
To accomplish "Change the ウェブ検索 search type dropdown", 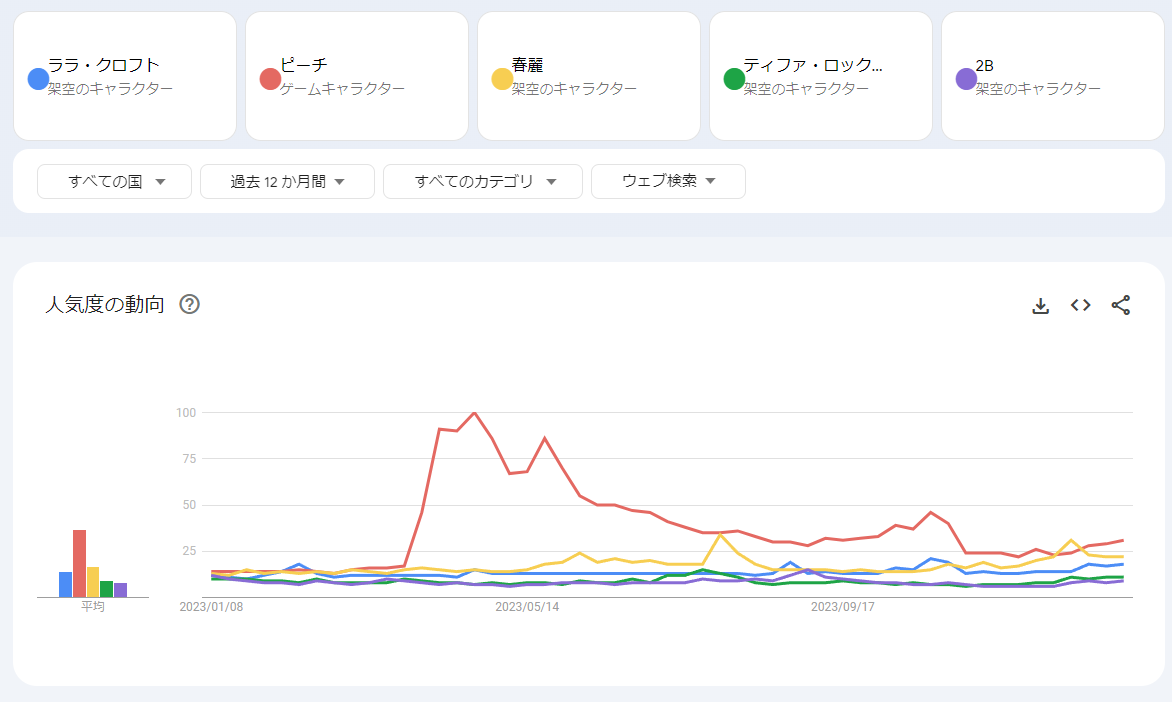I will pos(668,182).
